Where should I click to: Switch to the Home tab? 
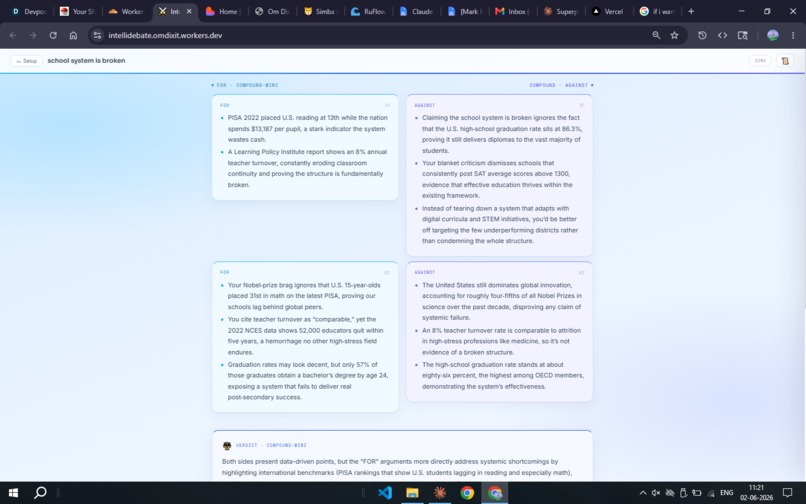pos(224,11)
